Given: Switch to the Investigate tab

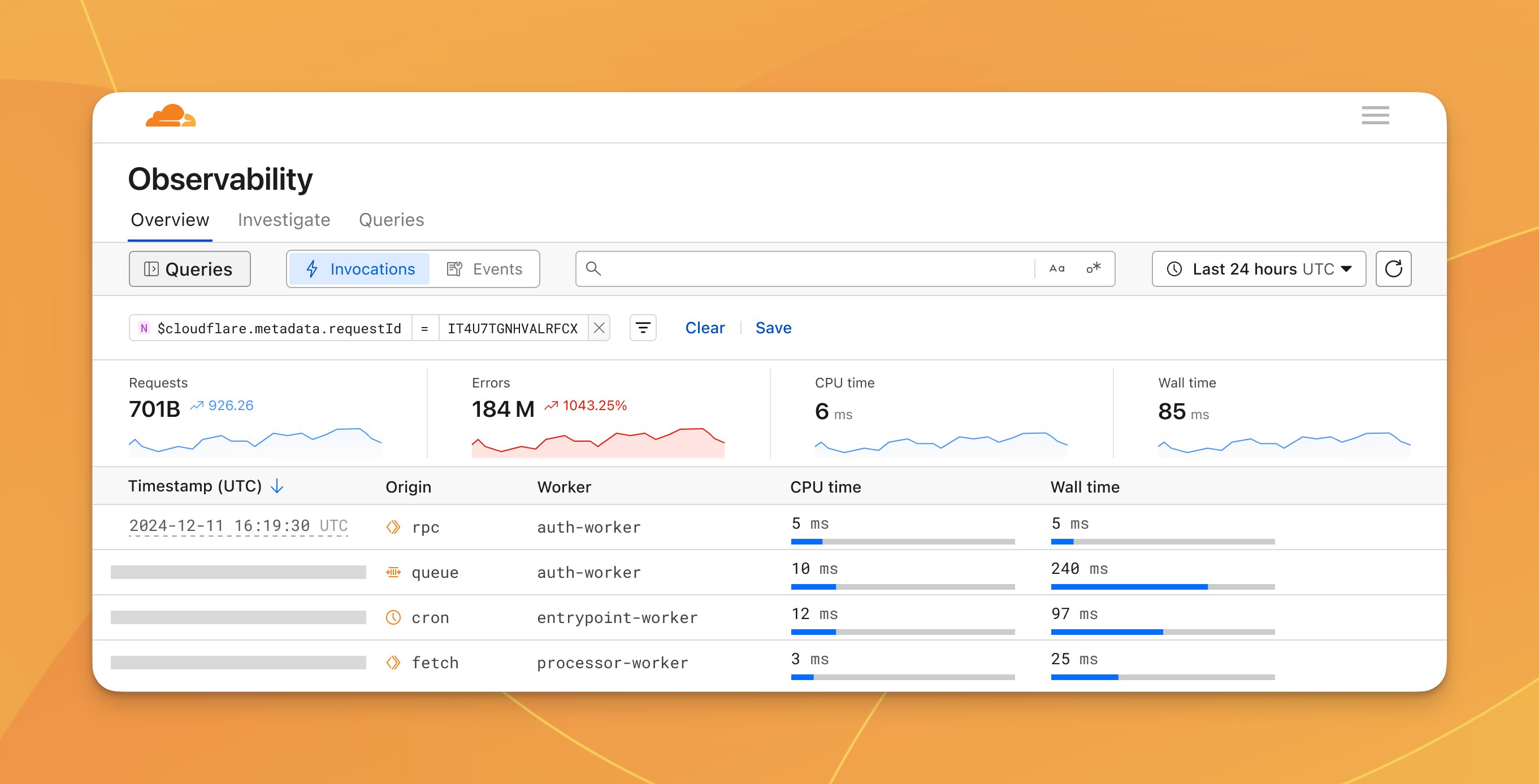Looking at the screenshot, I should pos(284,220).
